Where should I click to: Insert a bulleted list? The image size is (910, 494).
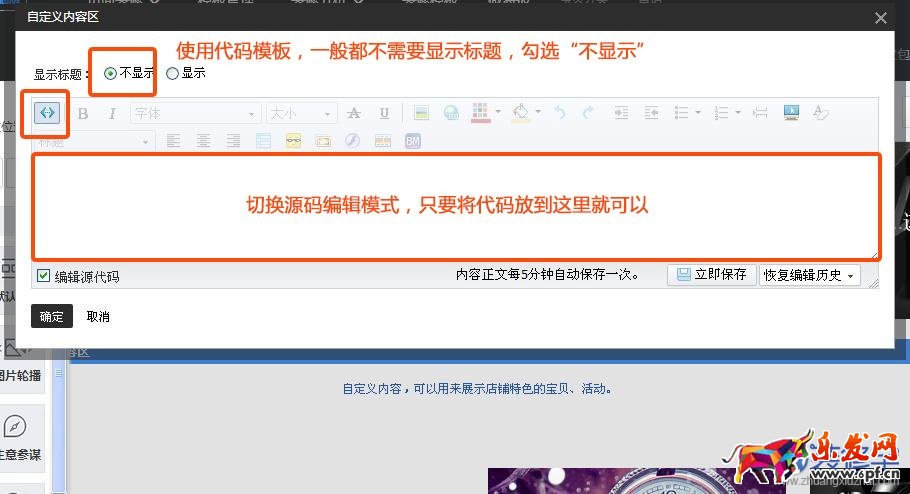(x=681, y=113)
